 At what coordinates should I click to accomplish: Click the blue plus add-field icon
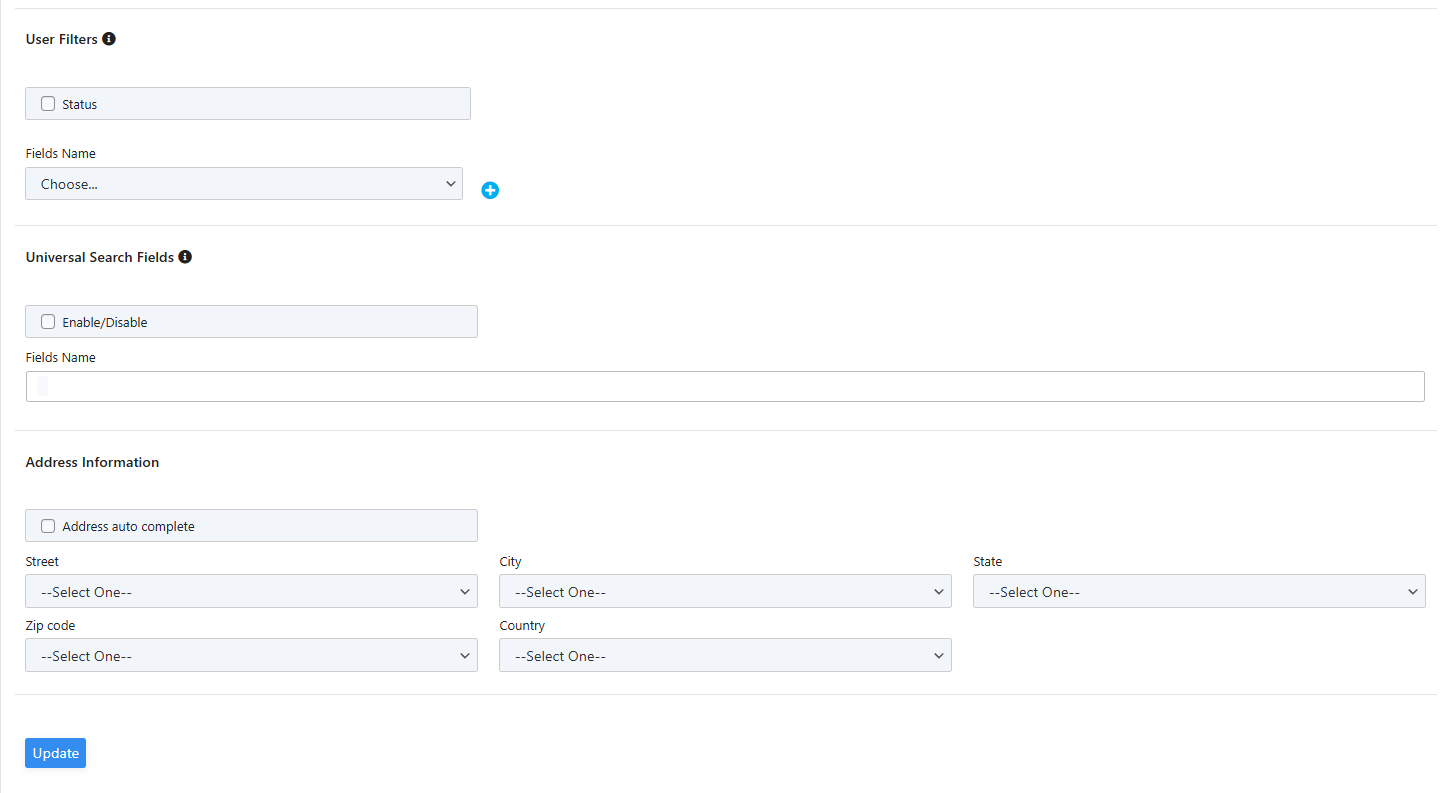coord(490,190)
